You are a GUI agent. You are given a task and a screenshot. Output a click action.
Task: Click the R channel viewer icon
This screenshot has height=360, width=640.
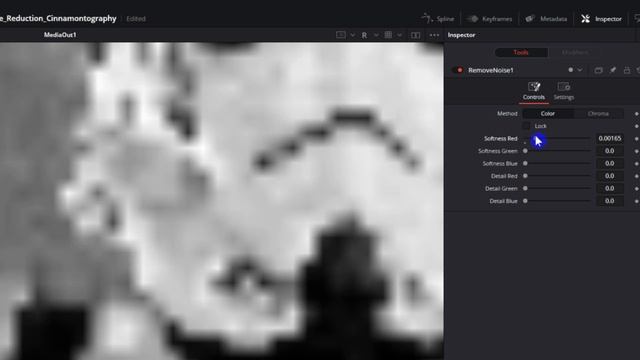coord(364,36)
